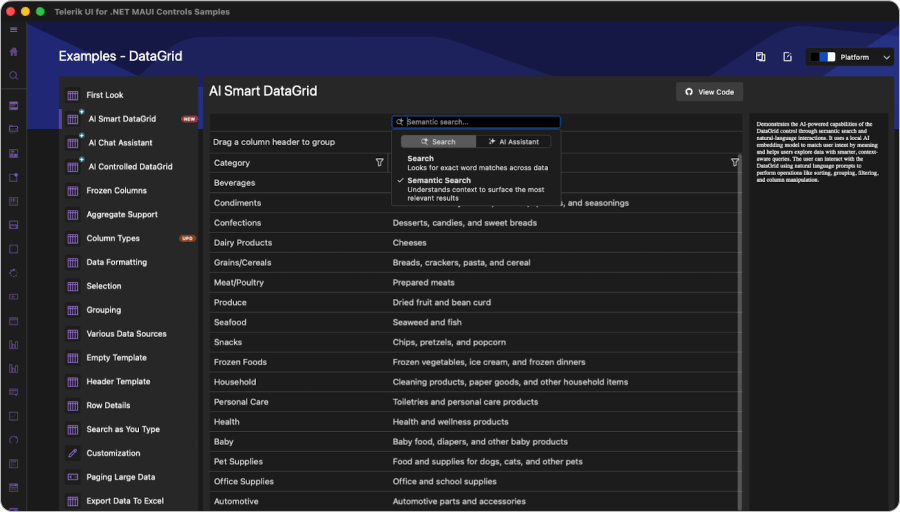Open the Header Template example
This screenshot has width=900, height=512.
(x=129, y=382)
